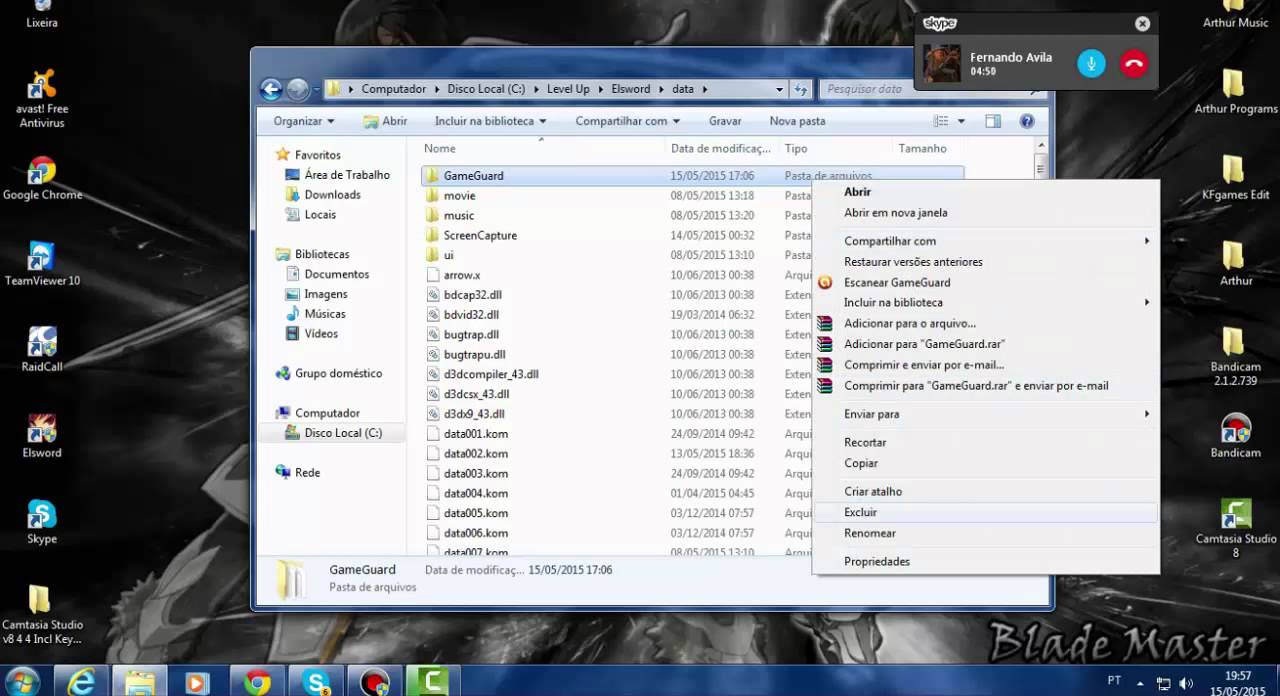Select bugtrap.dll file
This screenshot has height=696, width=1280.
471,334
